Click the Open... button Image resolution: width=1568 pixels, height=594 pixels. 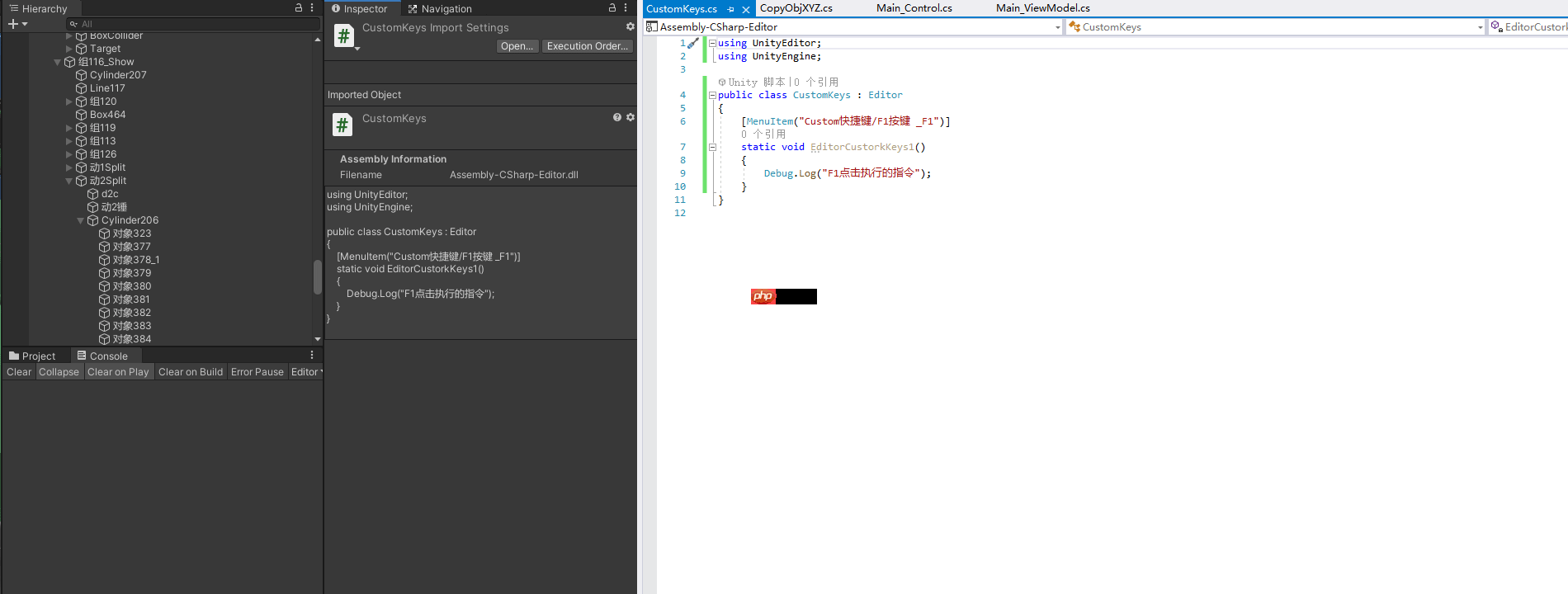(x=517, y=46)
